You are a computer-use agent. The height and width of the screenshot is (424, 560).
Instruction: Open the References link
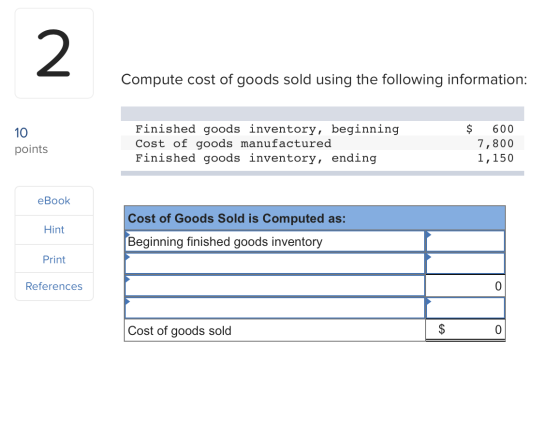click(x=54, y=286)
